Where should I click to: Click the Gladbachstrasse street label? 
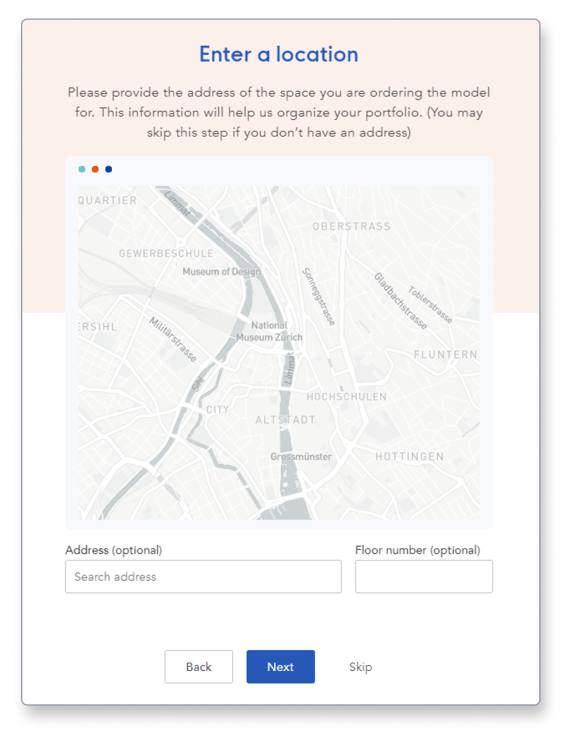(401, 301)
